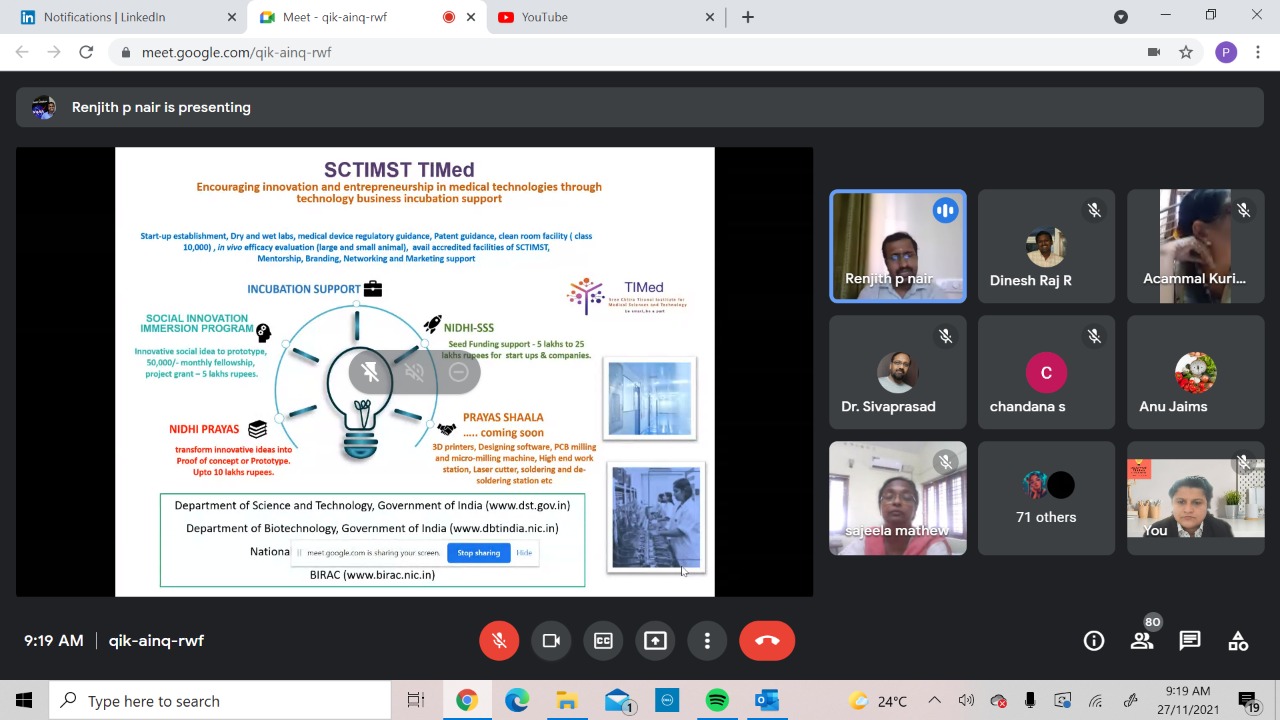1280x720 pixels.
Task: Turn on closed captions
Action: [603, 641]
